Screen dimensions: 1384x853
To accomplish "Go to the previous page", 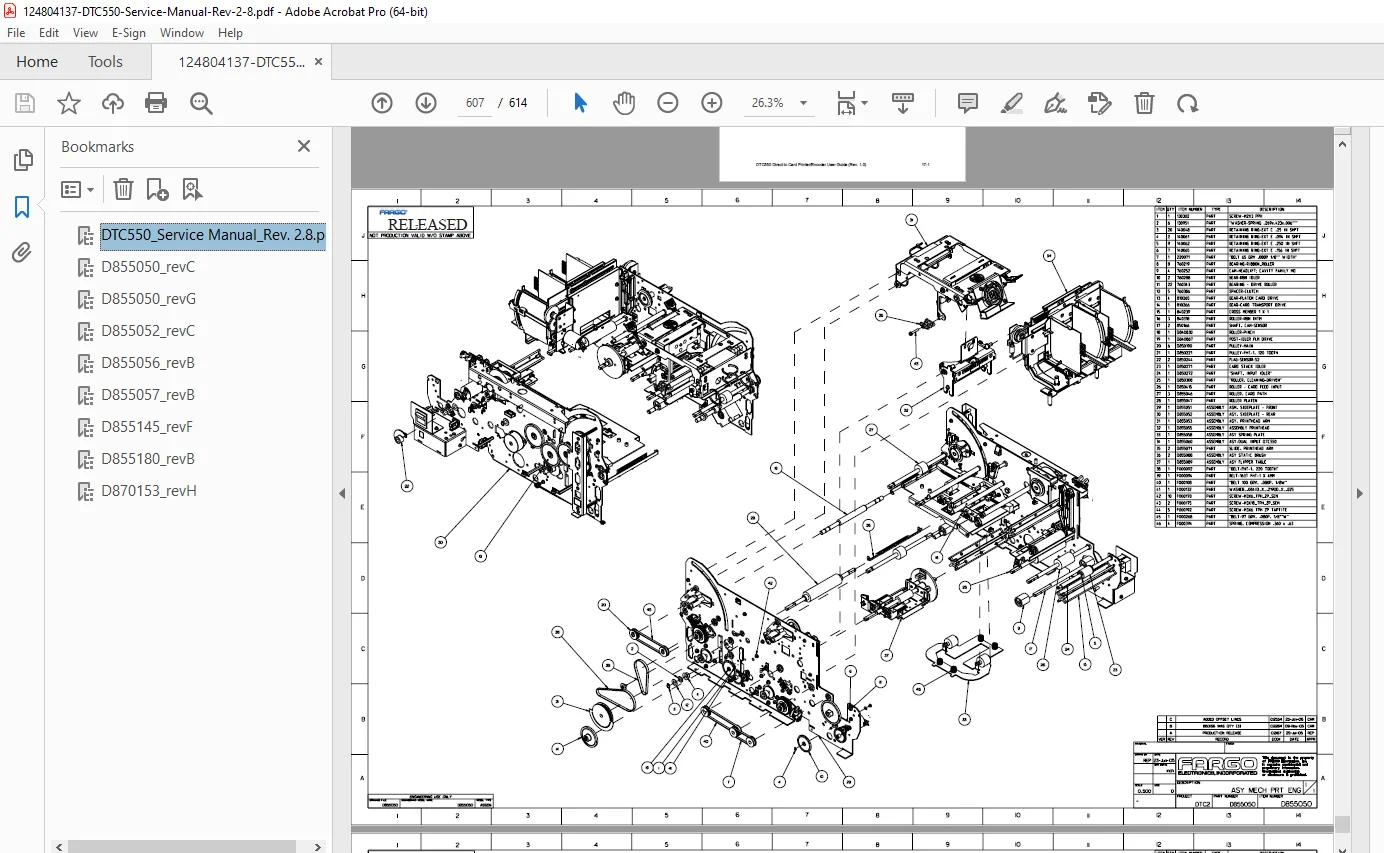I will point(382,103).
